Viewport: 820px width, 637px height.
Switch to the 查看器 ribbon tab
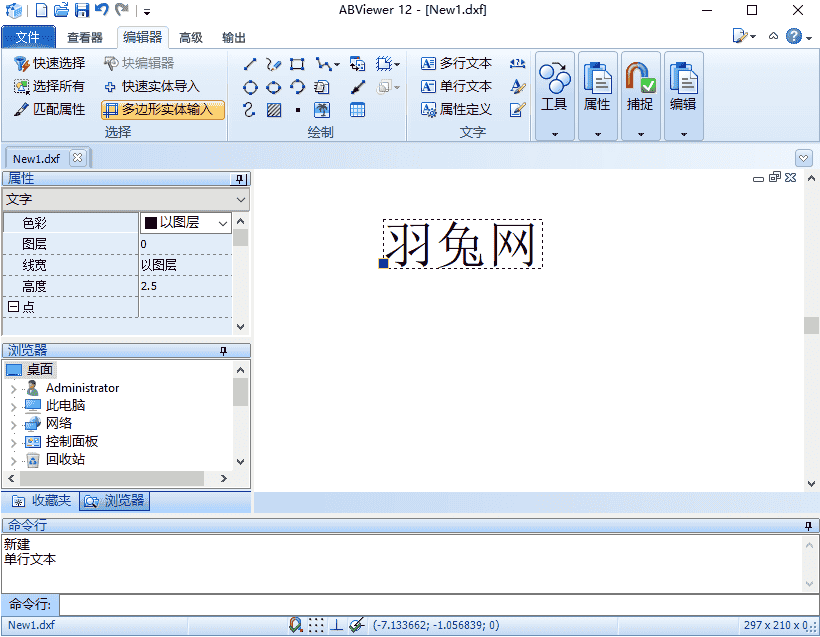click(x=84, y=37)
